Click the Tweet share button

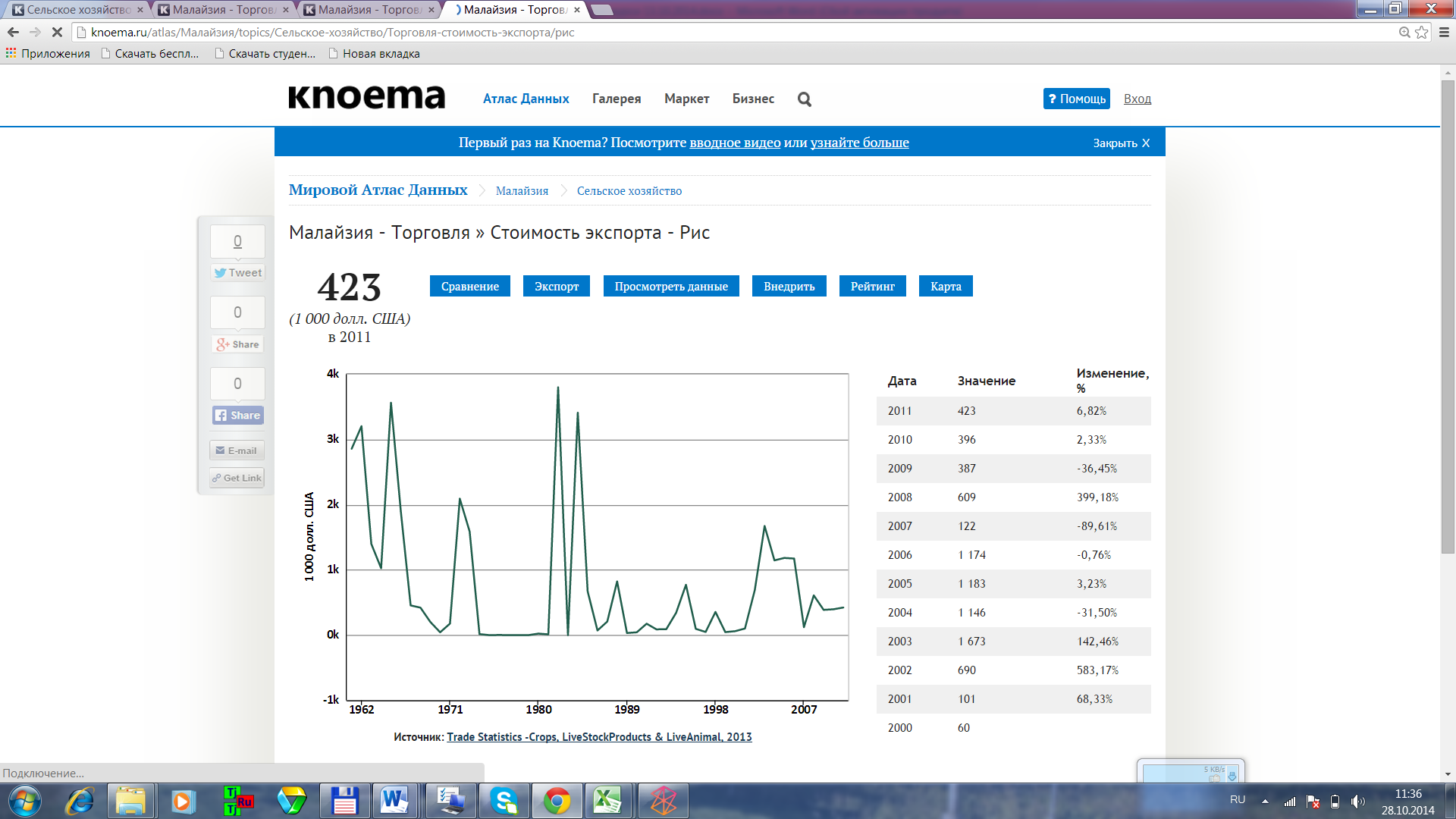(x=237, y=273)
